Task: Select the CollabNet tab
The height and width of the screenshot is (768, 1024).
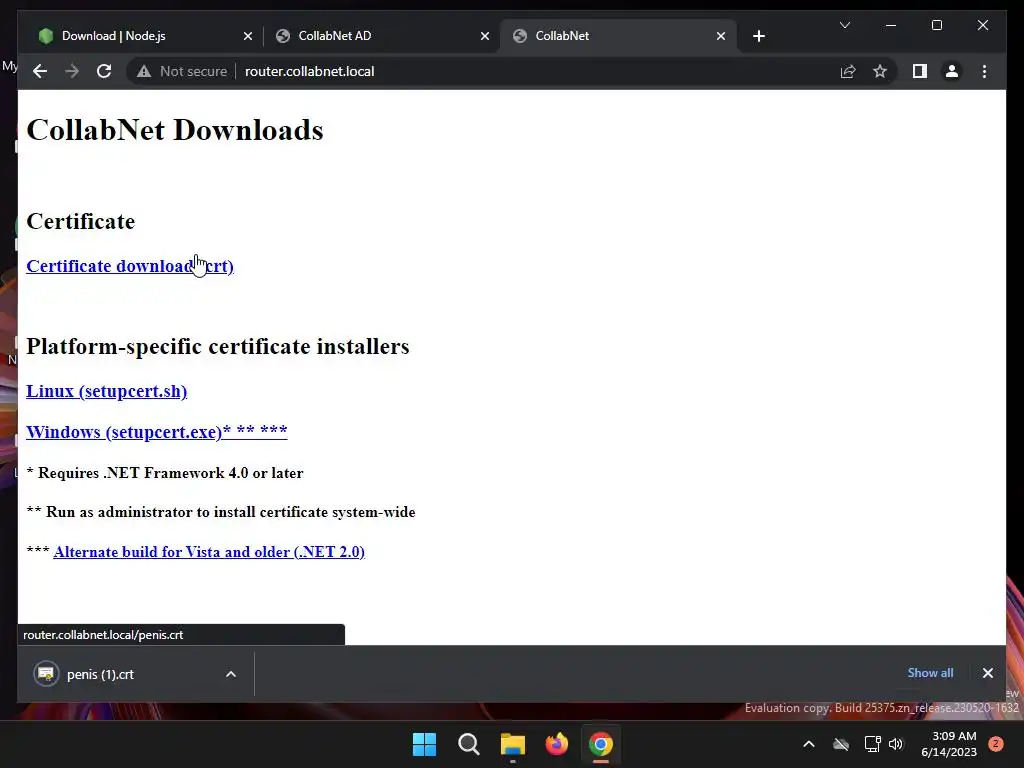Action: [617, 36]
